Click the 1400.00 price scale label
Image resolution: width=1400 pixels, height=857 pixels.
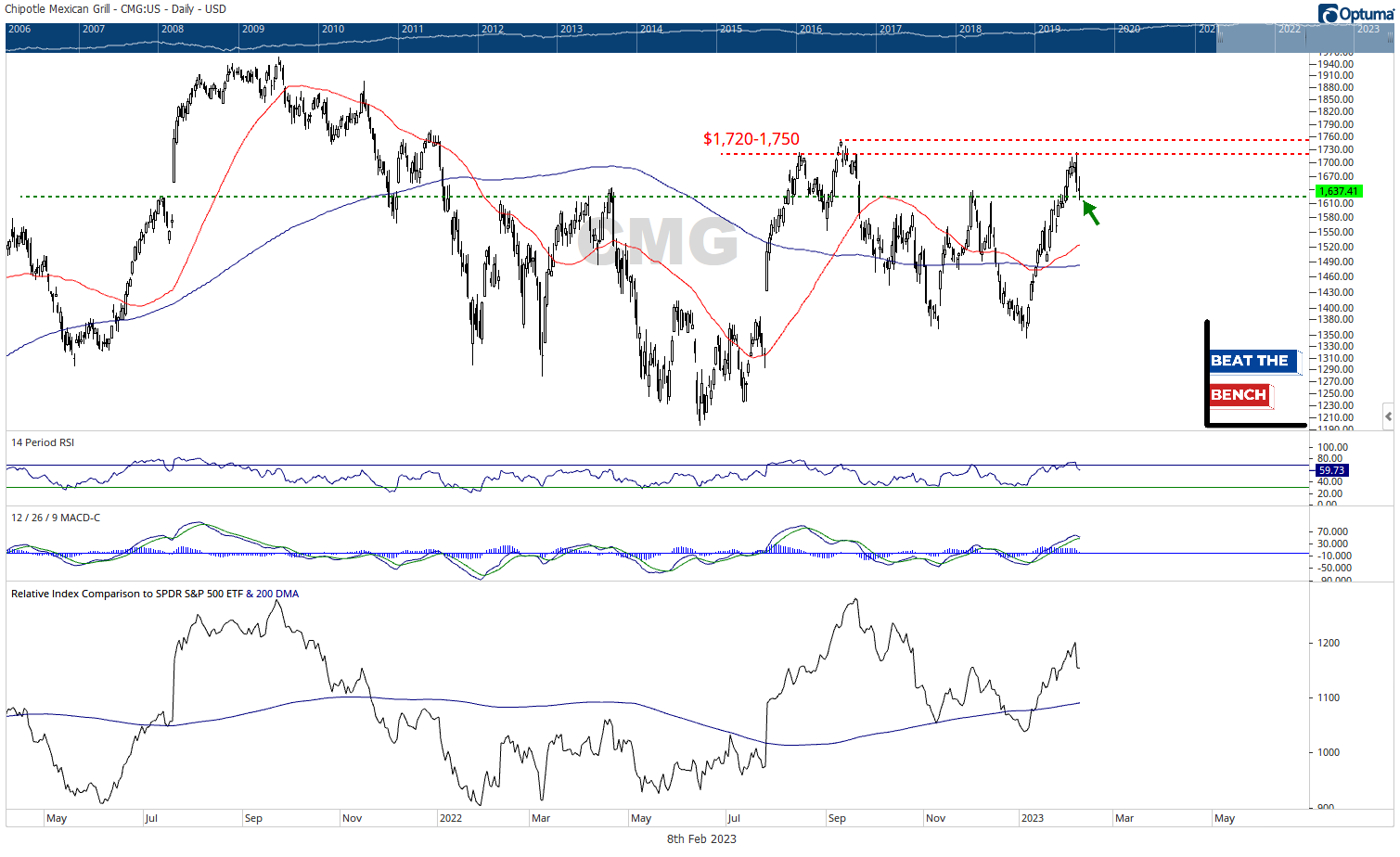pyautogui.click(x=1337, y=308)
